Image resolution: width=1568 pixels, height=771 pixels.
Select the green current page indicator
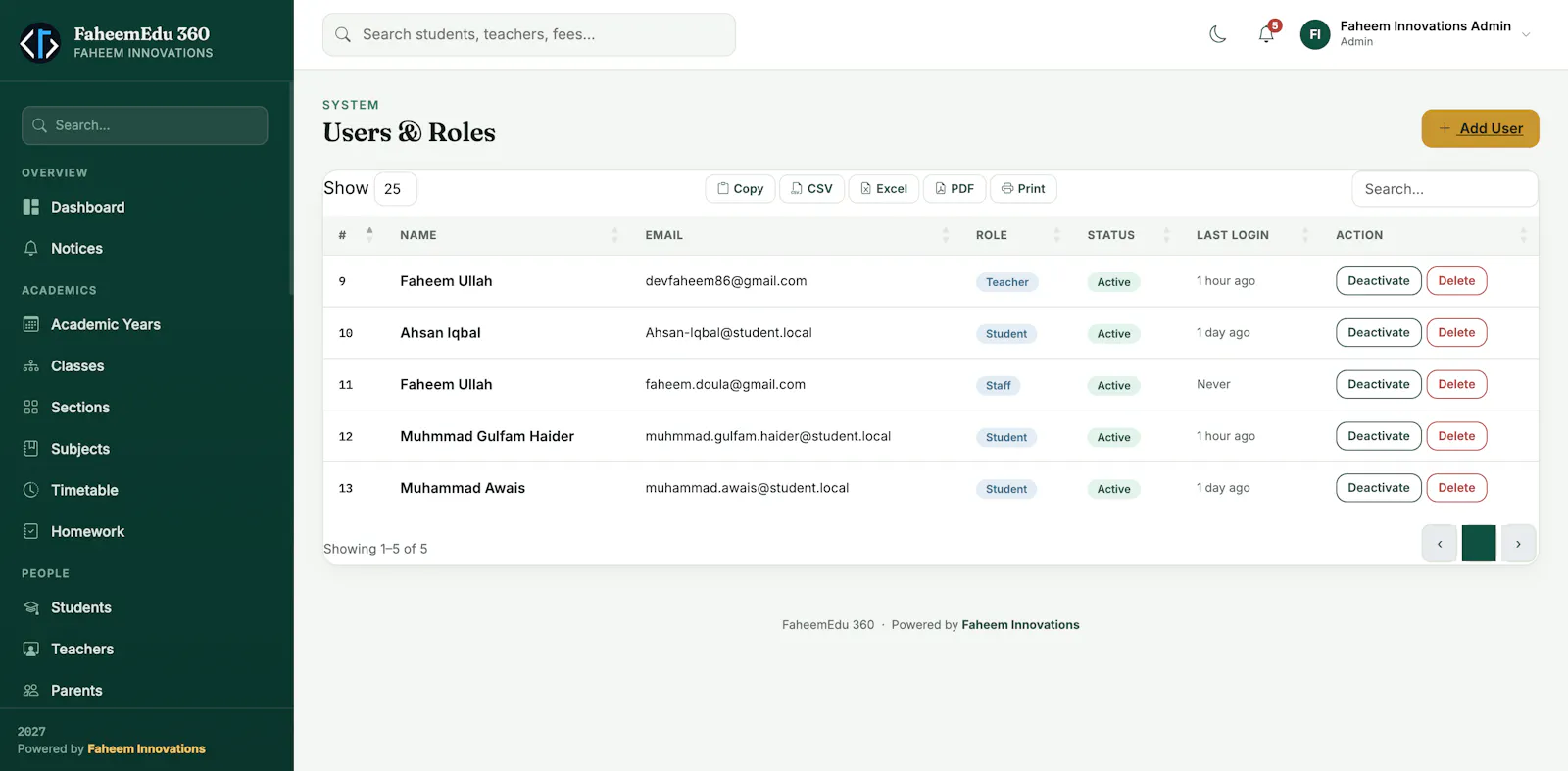click(x=1479, y=544)
